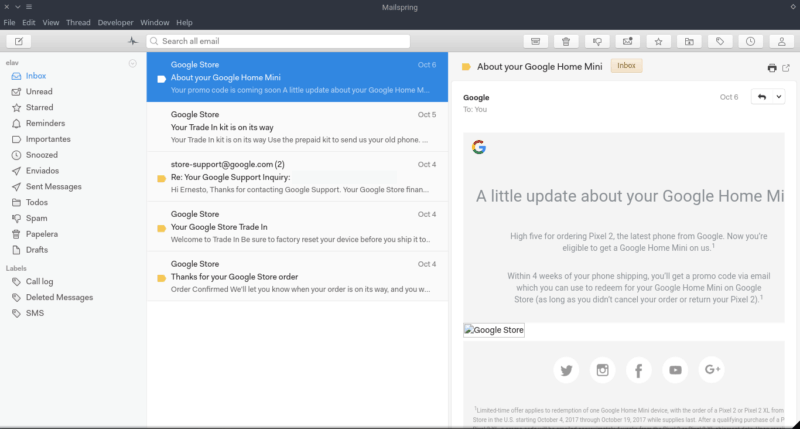Mark the message as spam
The image size is (800, 429).
click(597, 41)
